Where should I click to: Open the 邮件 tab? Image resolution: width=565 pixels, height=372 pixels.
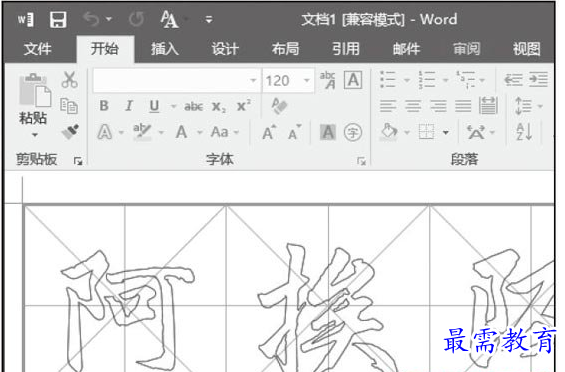tap(406, 49)
